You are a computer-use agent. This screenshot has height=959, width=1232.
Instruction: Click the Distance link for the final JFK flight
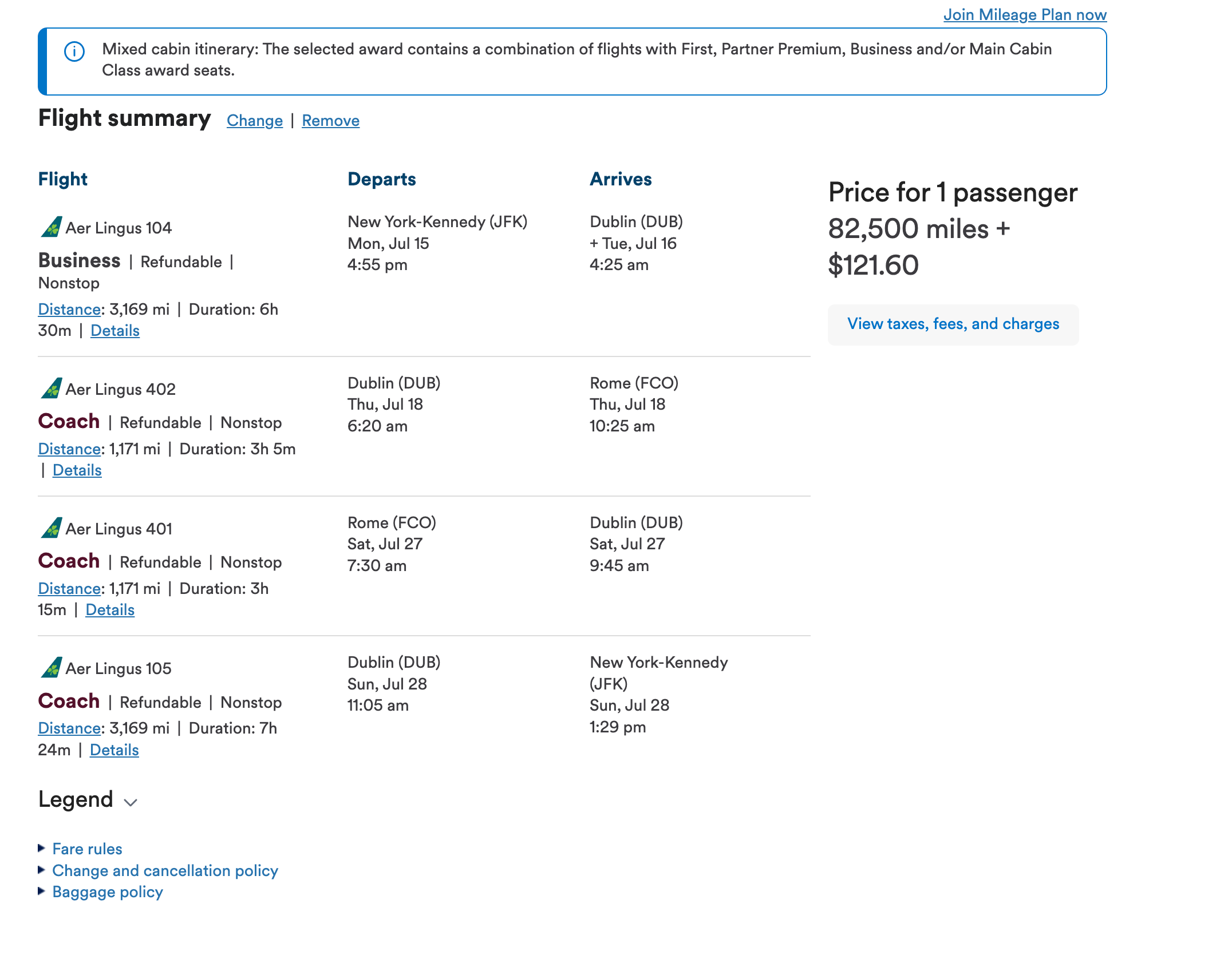[69, 728]
